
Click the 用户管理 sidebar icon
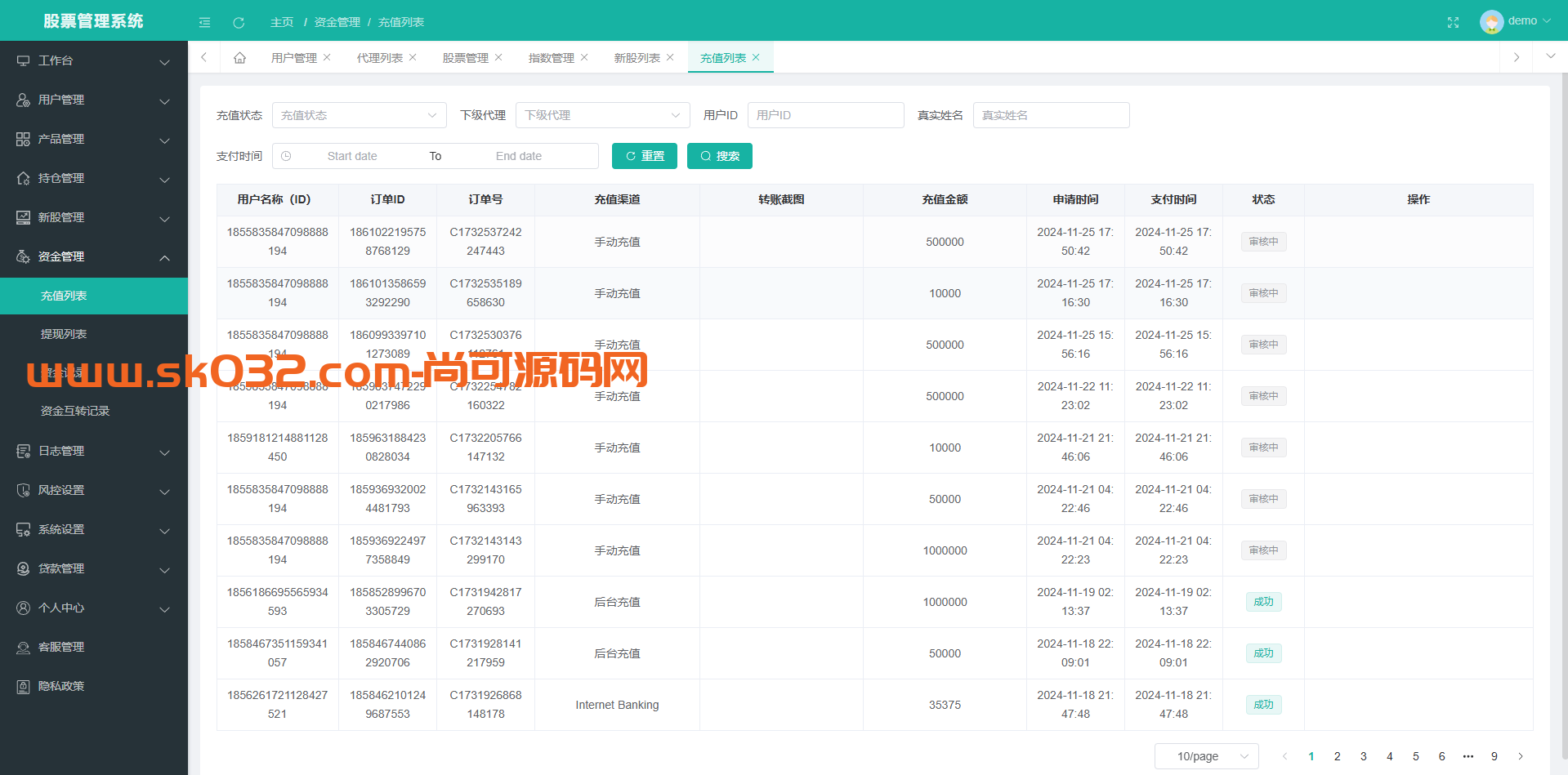pyautogui.click(x=23, y=100)
